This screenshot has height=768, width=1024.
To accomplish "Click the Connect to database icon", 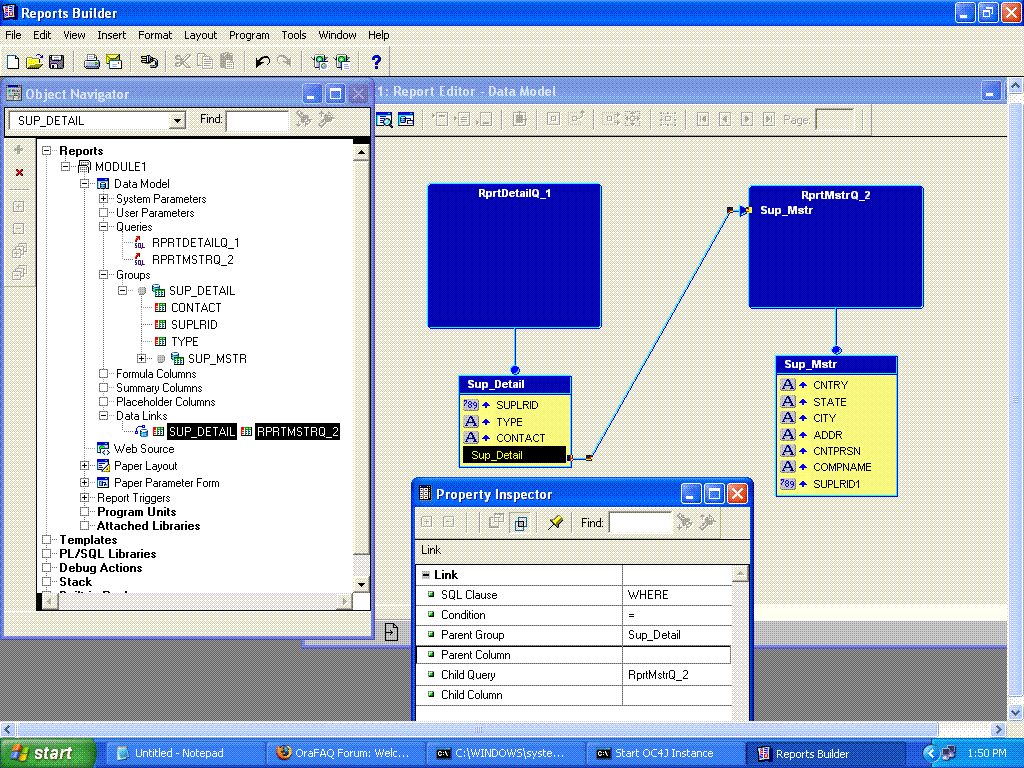I will (x=149, y=62).
